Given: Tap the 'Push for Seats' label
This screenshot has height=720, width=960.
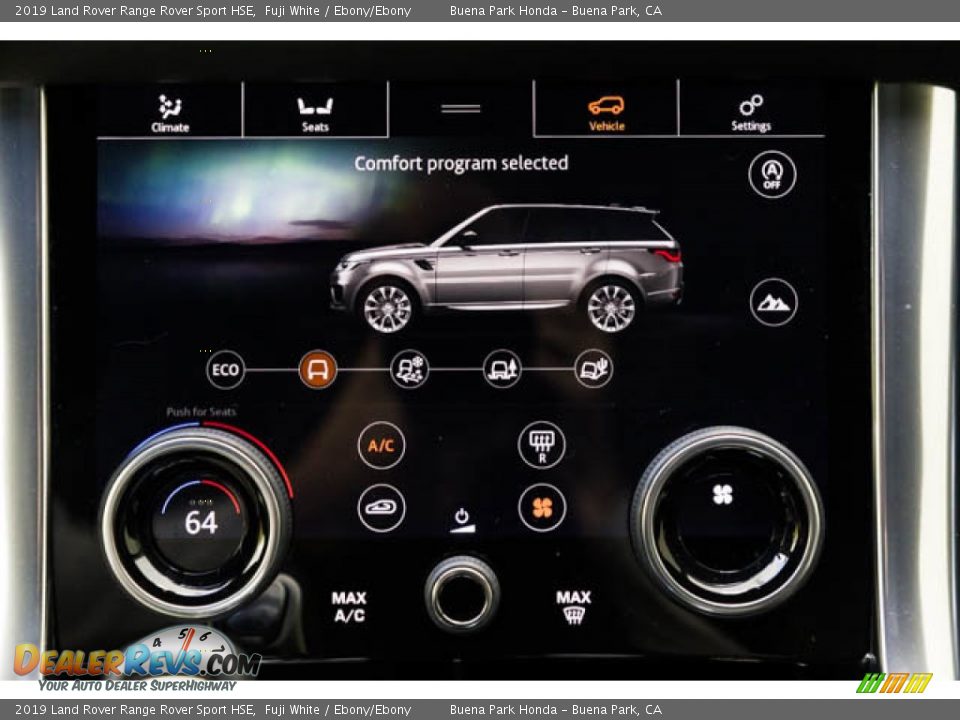Looking at the screenshot, I should pos(201,412).
